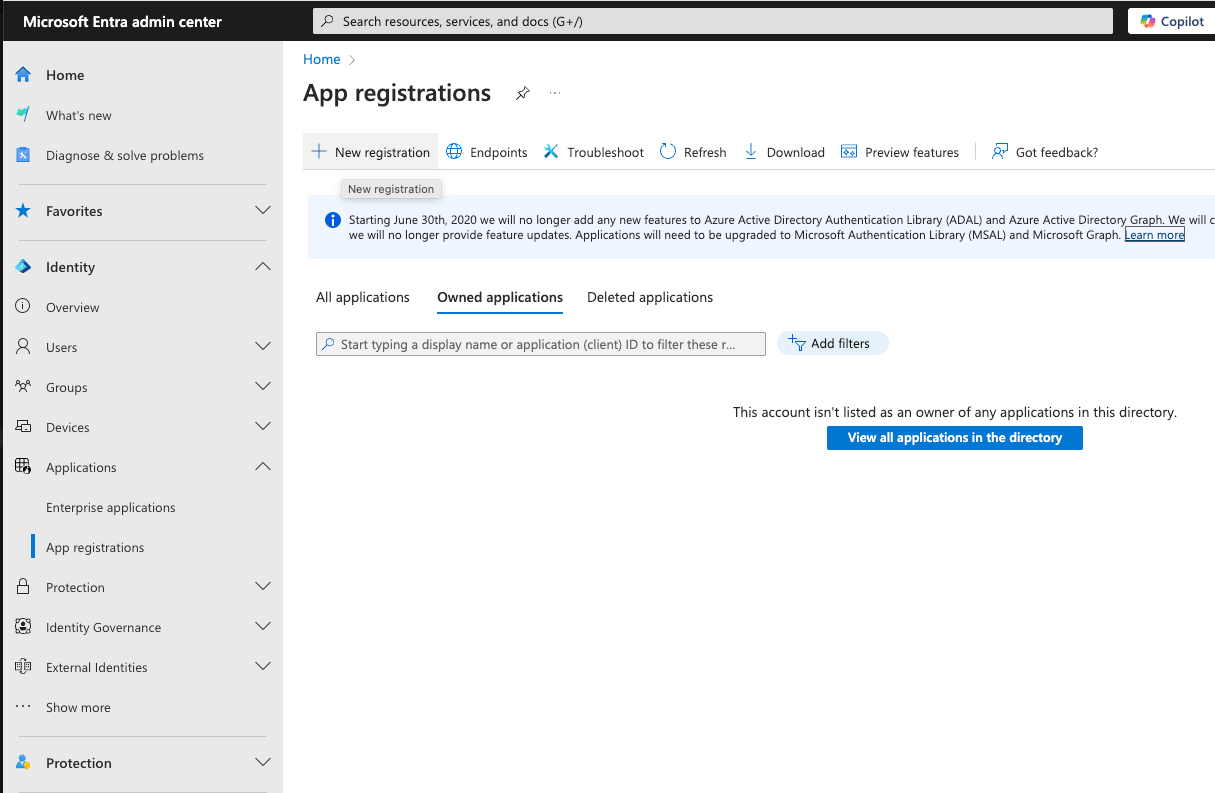Expand the External Identities chevron
The height and width of the screenshot is (793, 1215).
[263, 667]
